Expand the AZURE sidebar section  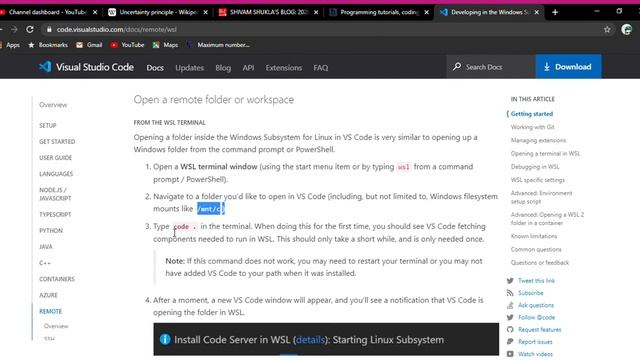pos(48,295)
